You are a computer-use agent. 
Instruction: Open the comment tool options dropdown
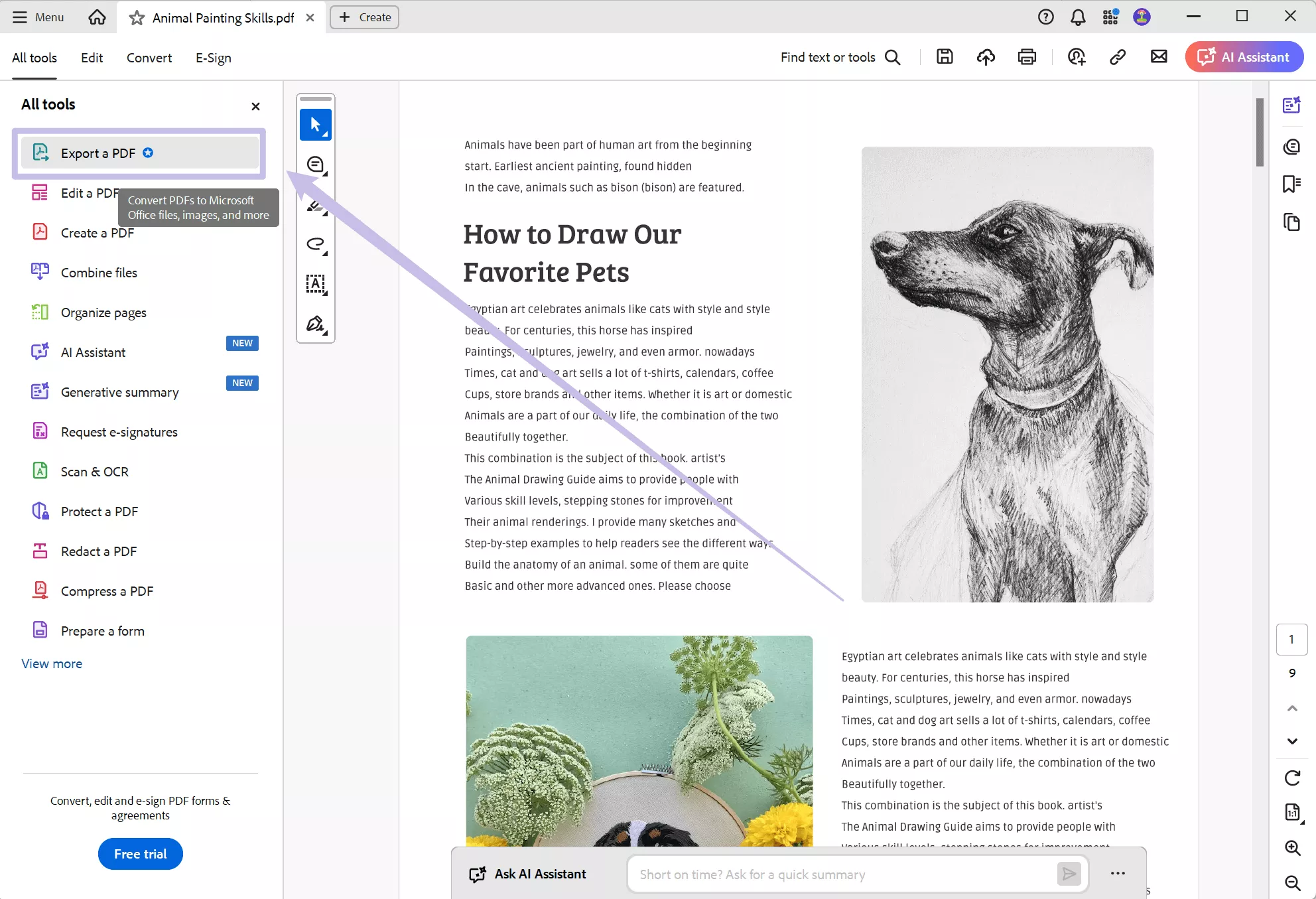tap(325, 173)
